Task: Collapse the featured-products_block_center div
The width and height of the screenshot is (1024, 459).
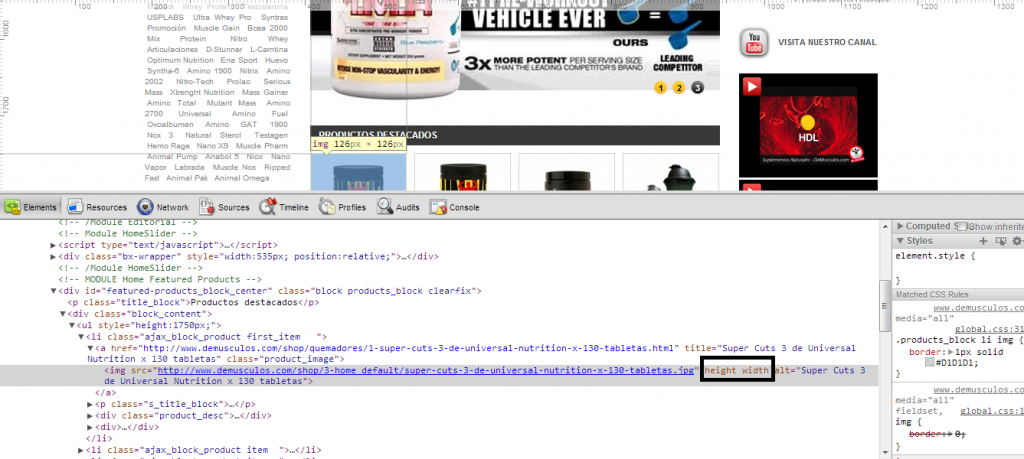Action: [54, 291]
